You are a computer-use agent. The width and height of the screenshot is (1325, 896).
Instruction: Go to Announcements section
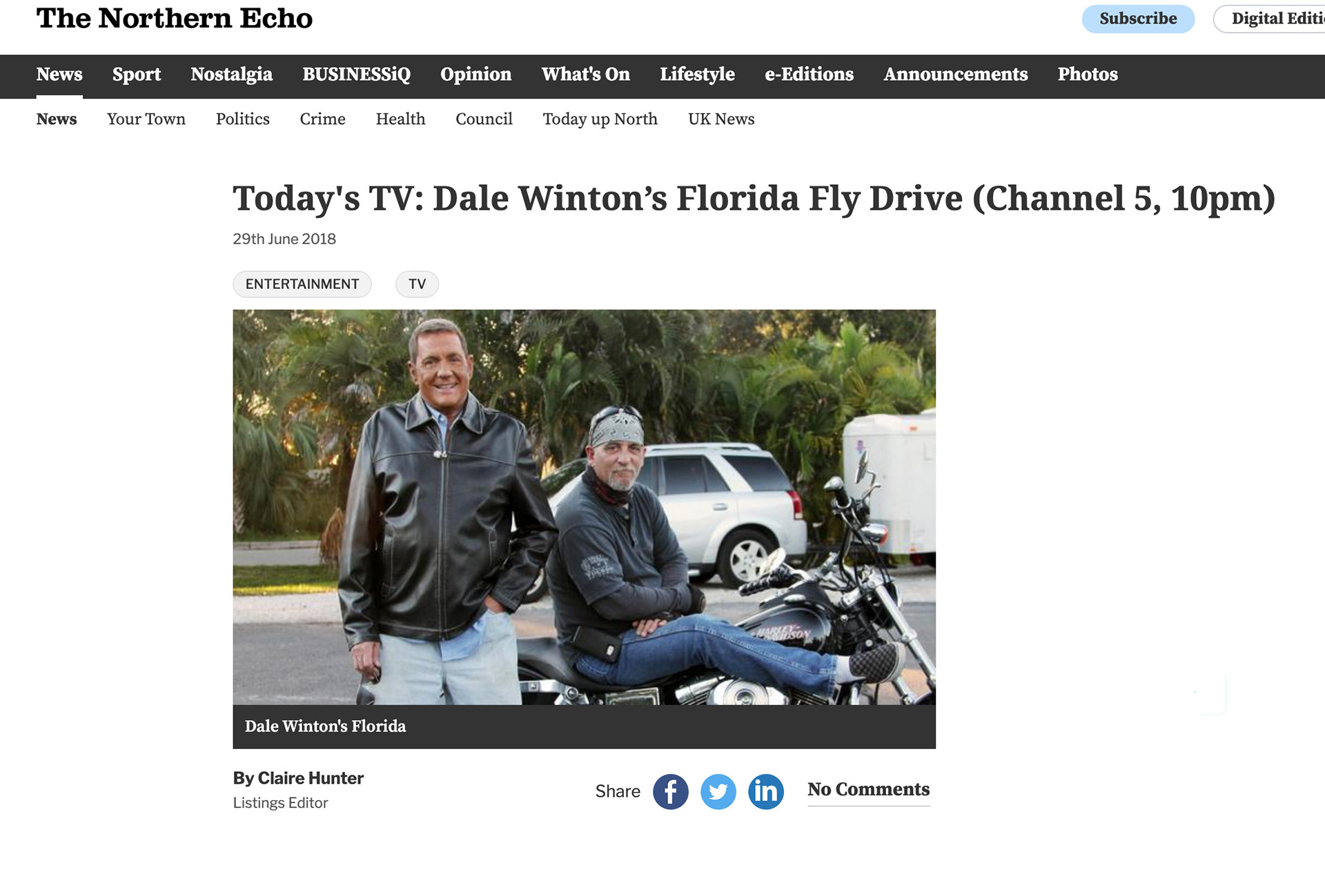[956, 74]
